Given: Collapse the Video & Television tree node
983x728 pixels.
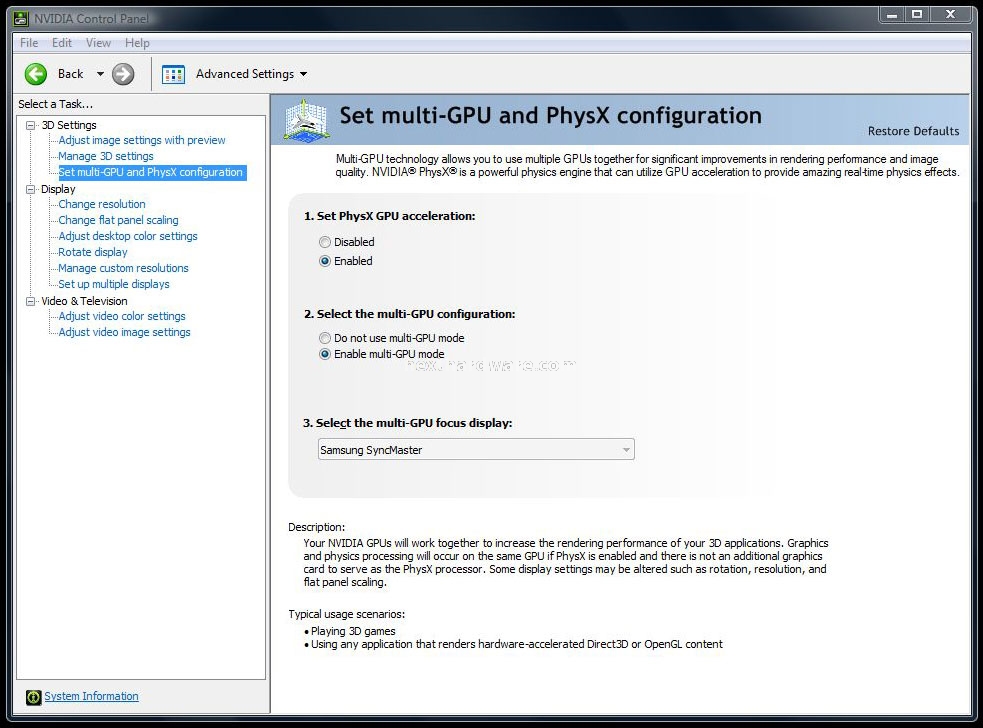Looking at the screenshot, I should [x=30, y=301].
